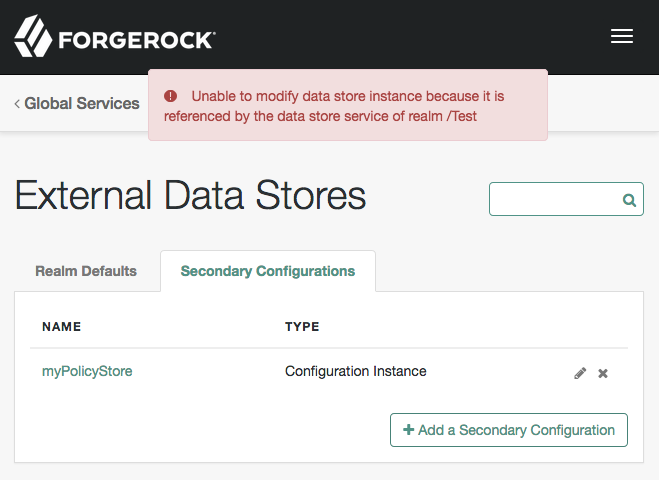Switch to the Realm Defaults tab
This screenshot has height=480, width=659.
point(86,271)
